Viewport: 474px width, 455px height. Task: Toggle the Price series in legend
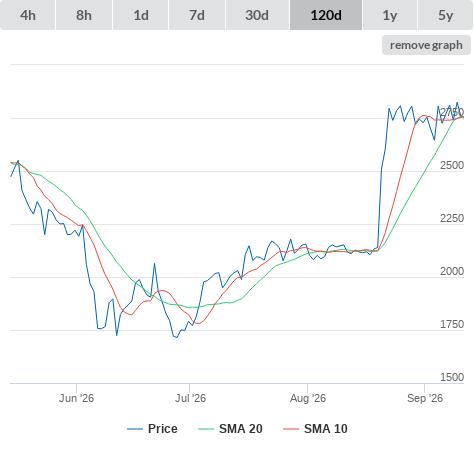point(163,429)
